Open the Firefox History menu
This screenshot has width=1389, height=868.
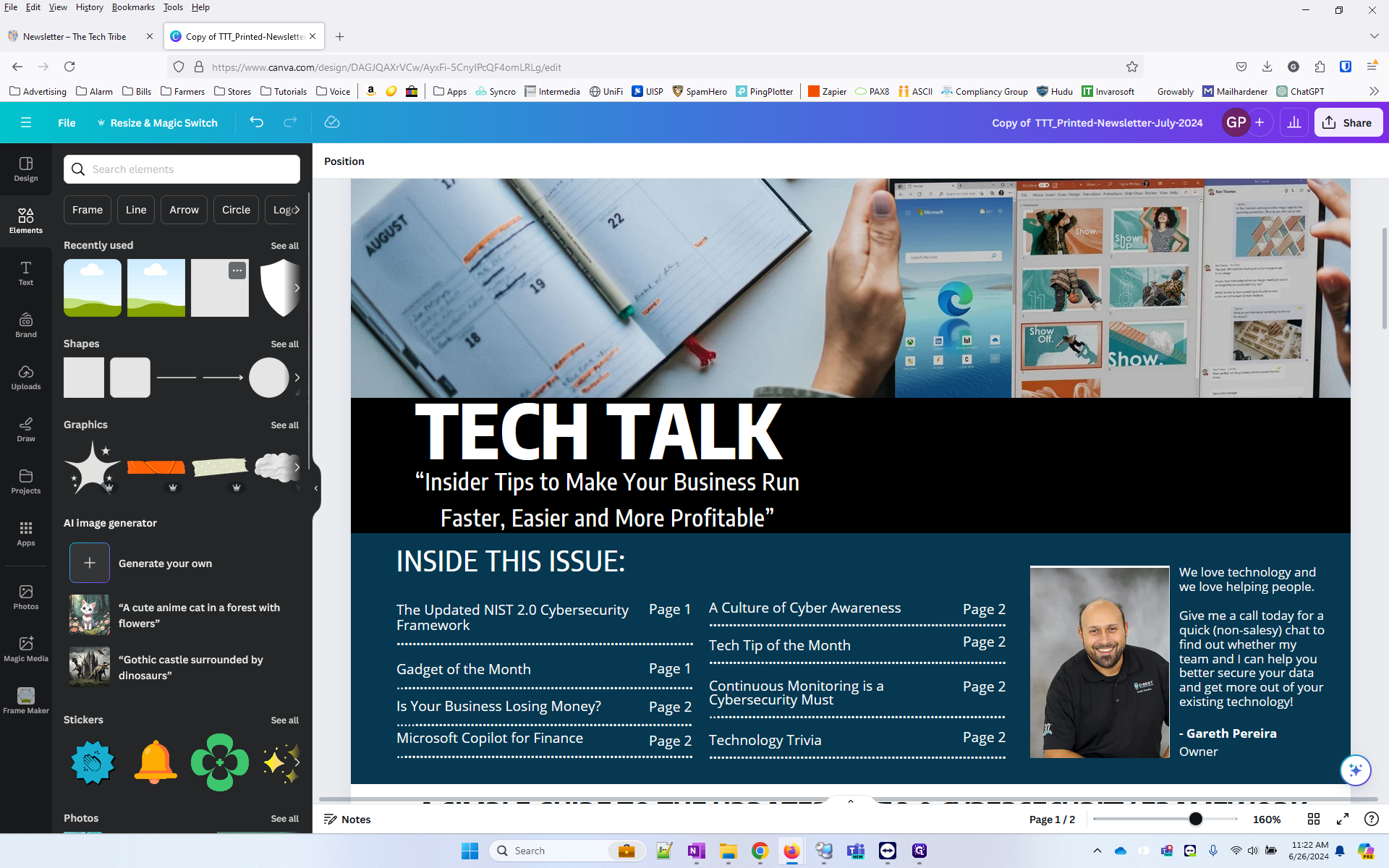(90, 7)
